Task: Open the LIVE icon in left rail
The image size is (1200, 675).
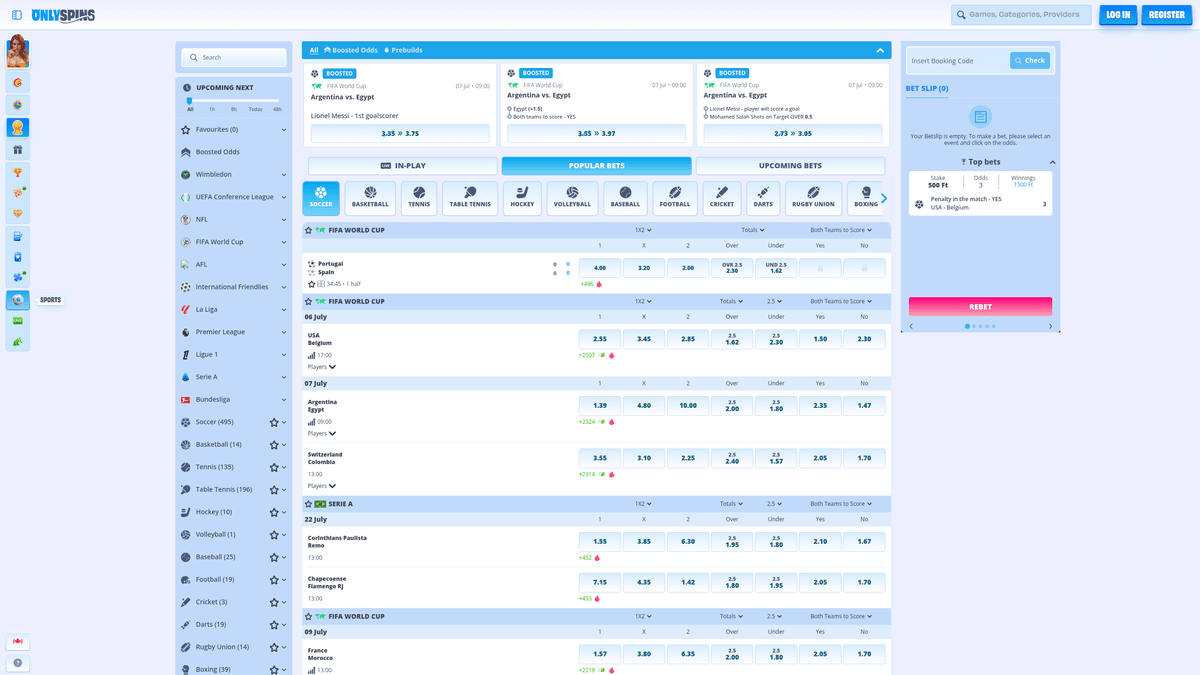Action: [x=17, y=321]
